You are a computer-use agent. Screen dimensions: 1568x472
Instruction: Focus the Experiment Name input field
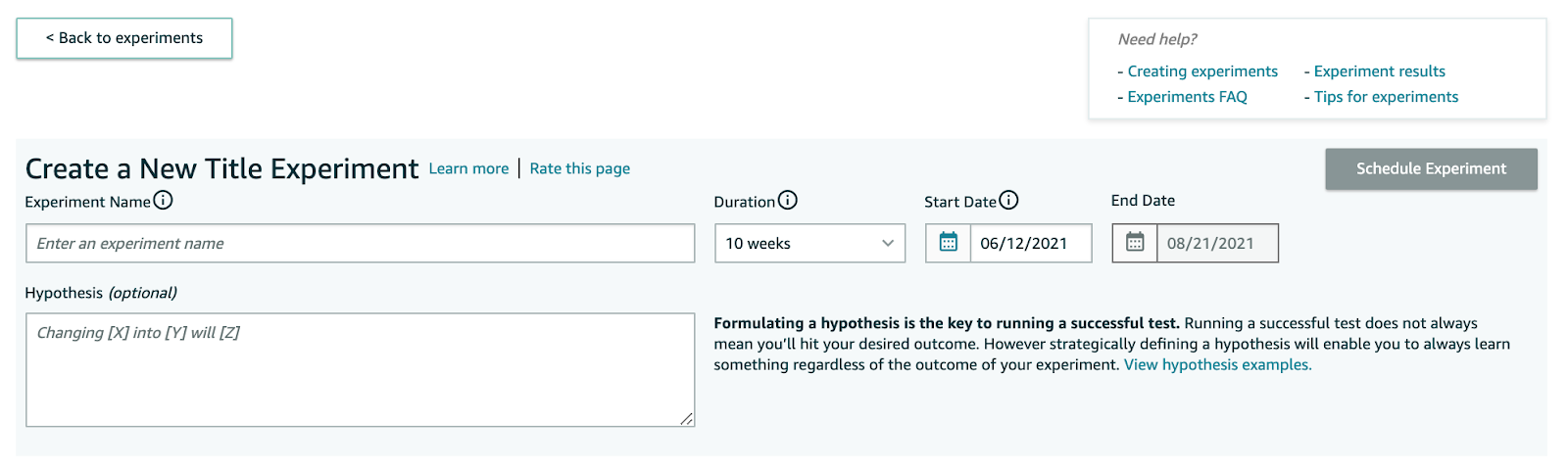pyautogui.click(x=361, y=244)
